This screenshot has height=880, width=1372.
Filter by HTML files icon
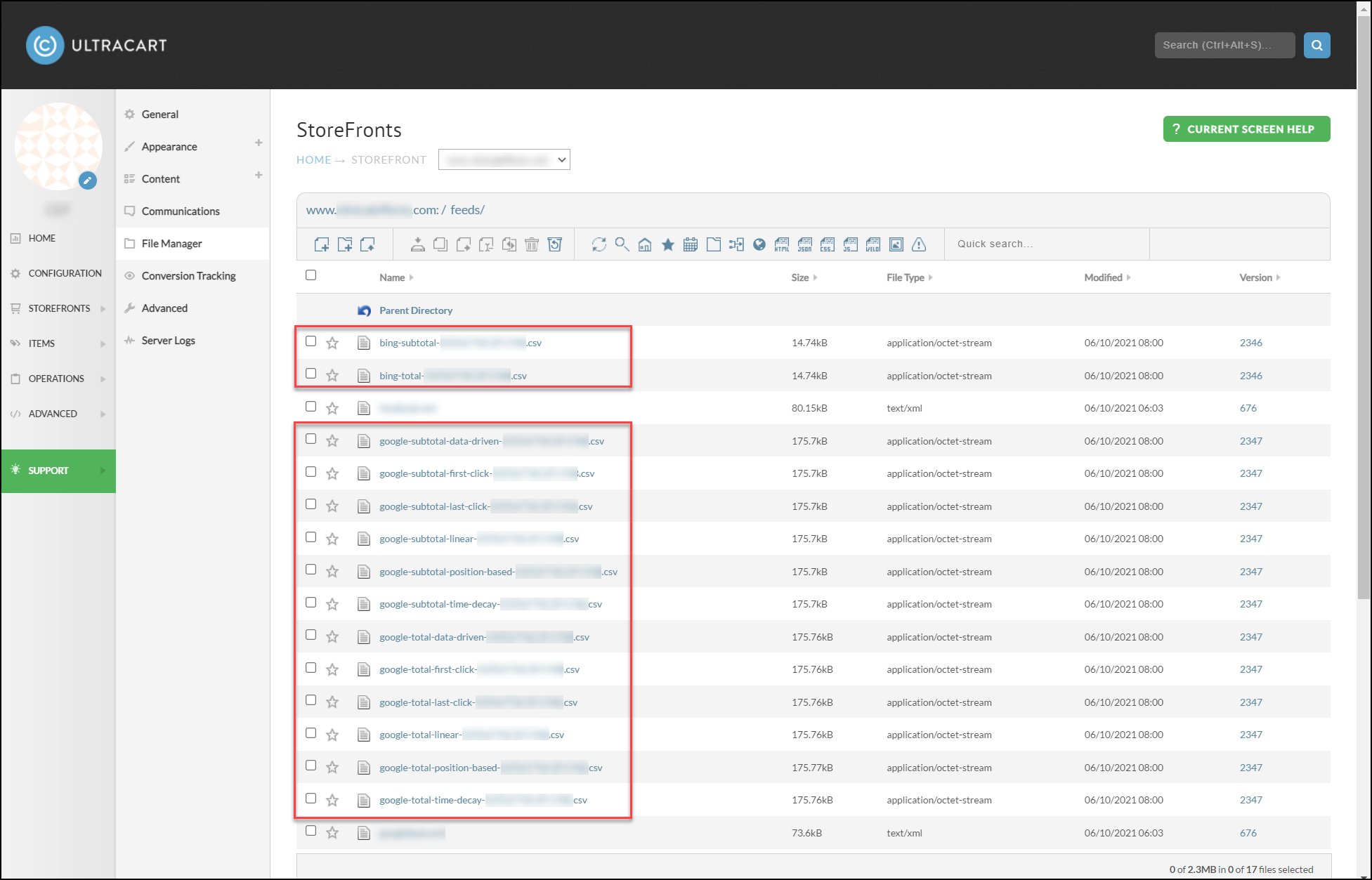click(782, 244)
